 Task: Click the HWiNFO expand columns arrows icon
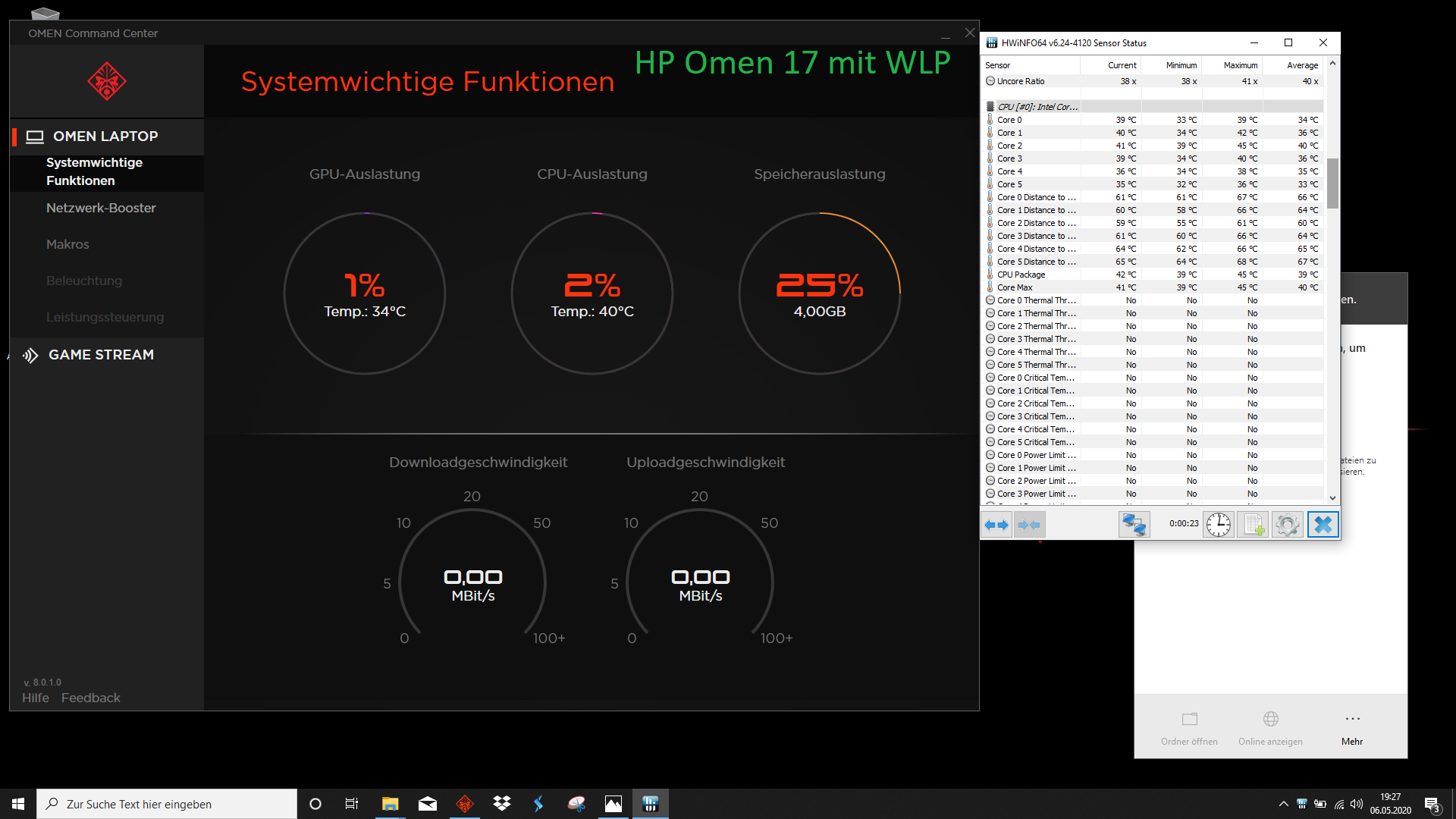pos(996,525)
